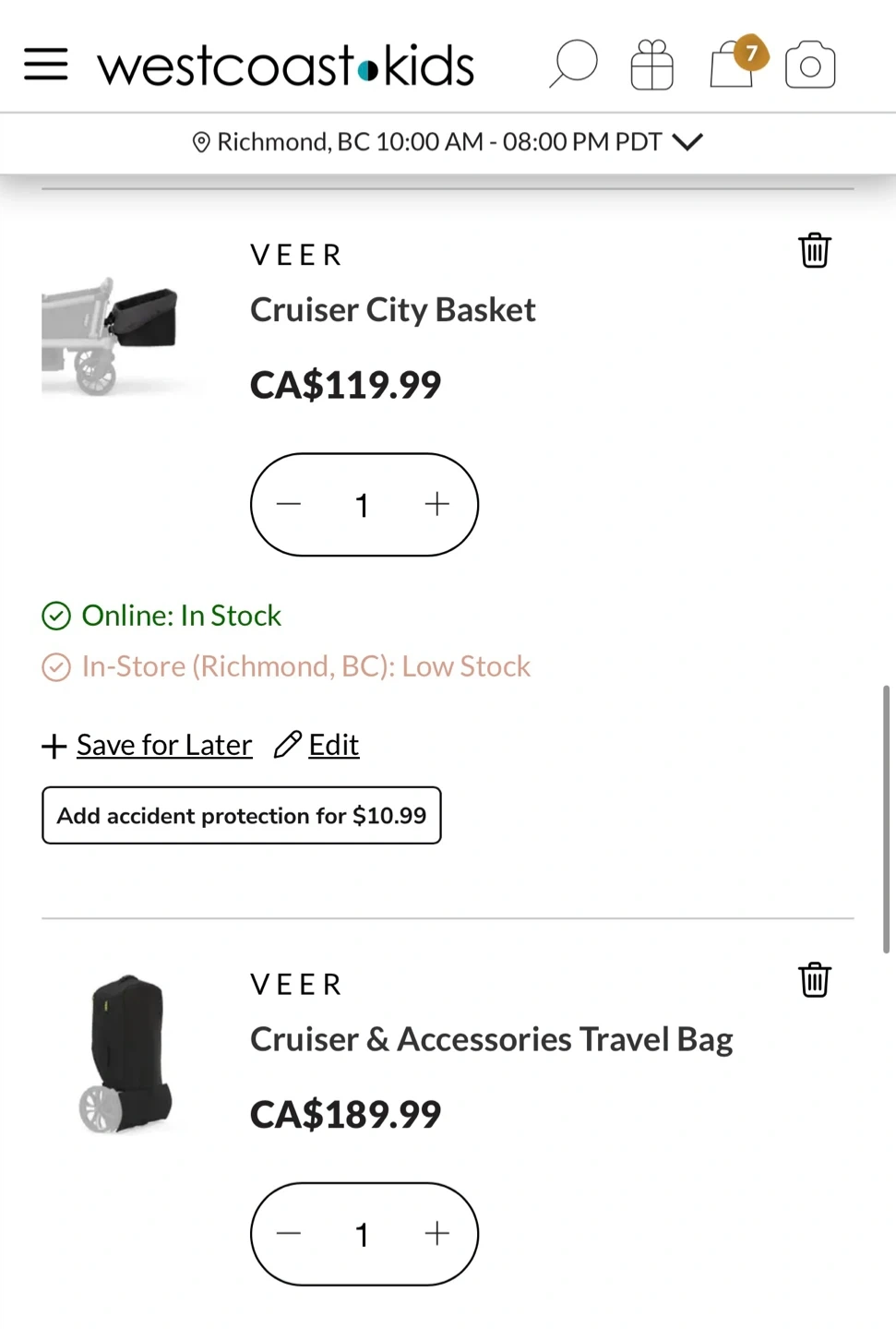
Task: Delete Cruiser City Basket from cart
Action: [814, 250]
